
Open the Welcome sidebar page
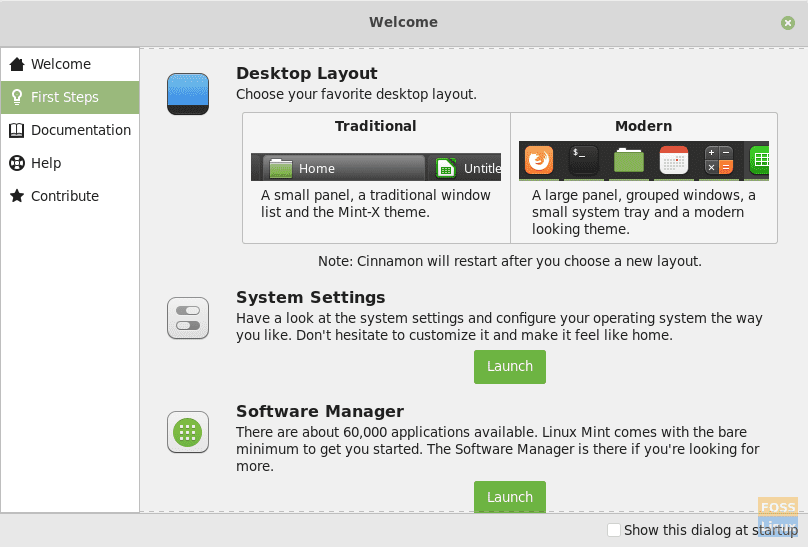70,64
